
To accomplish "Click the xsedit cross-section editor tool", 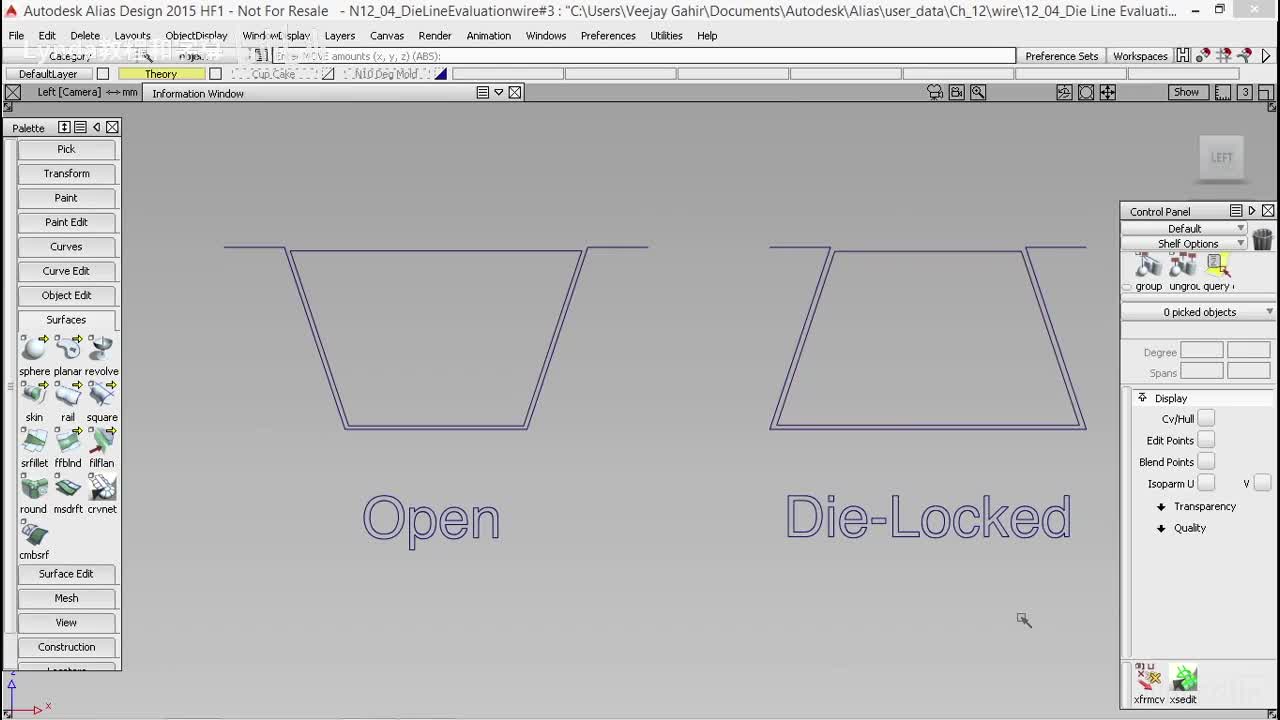I will [x=1184, y=677].
